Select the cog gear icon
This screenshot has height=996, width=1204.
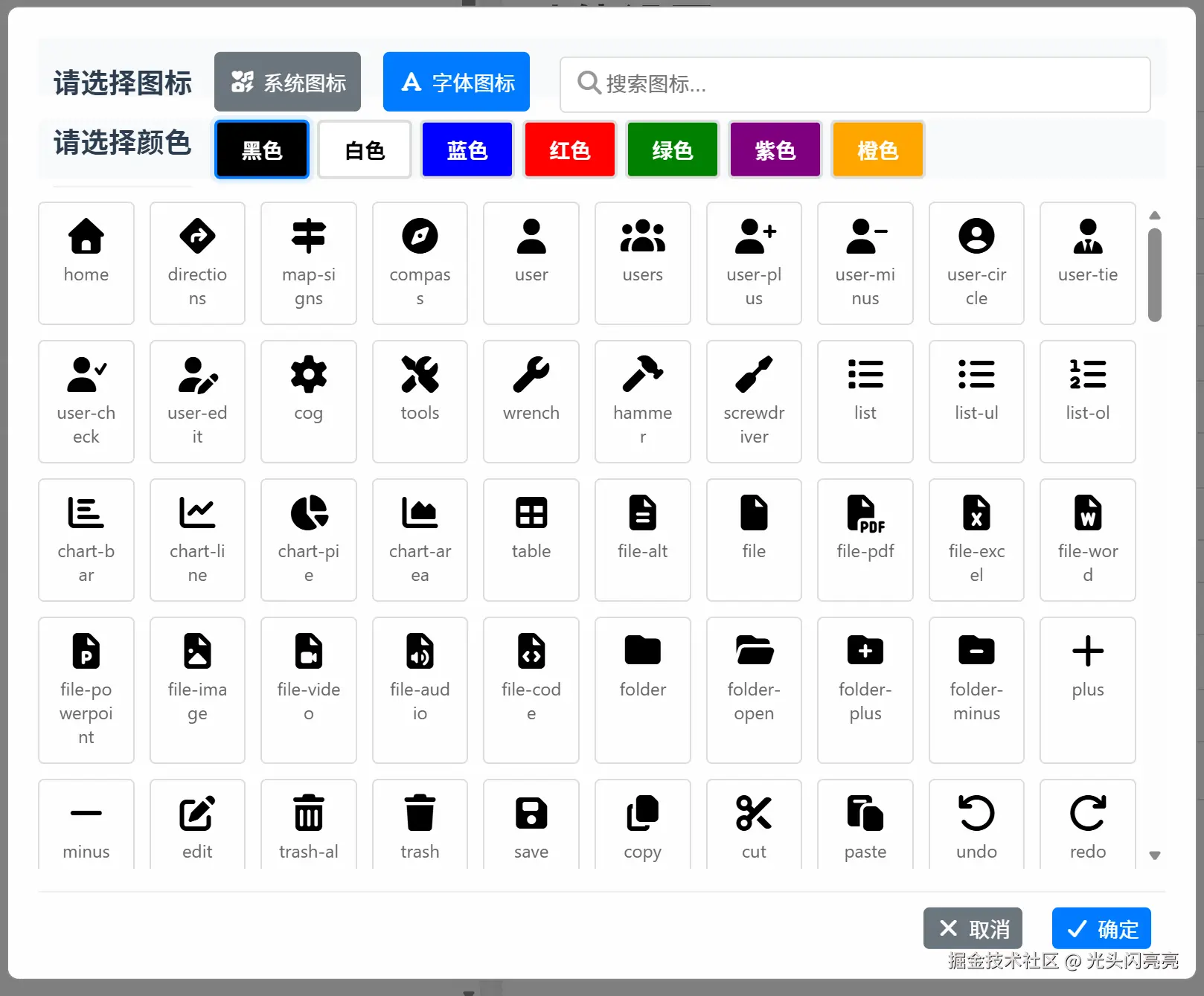point(309,401)
